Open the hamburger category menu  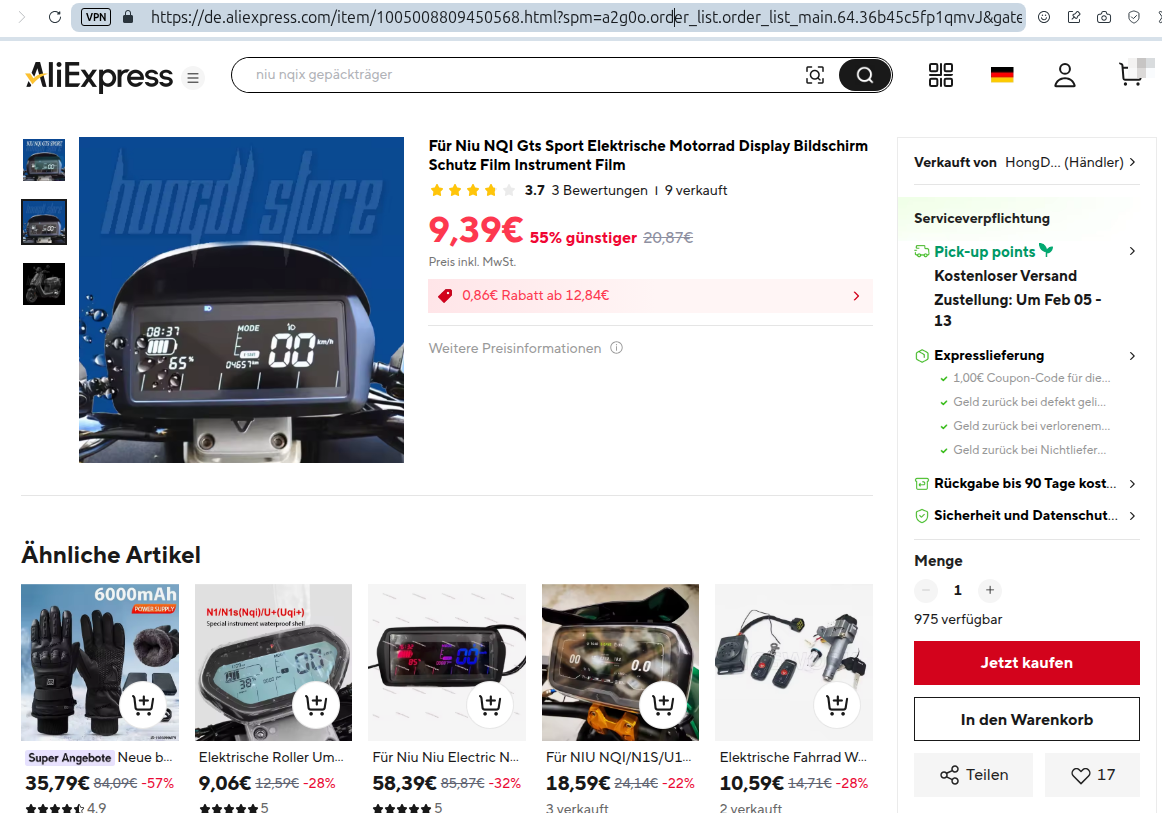pyautogui.click(x=193, y=78)
